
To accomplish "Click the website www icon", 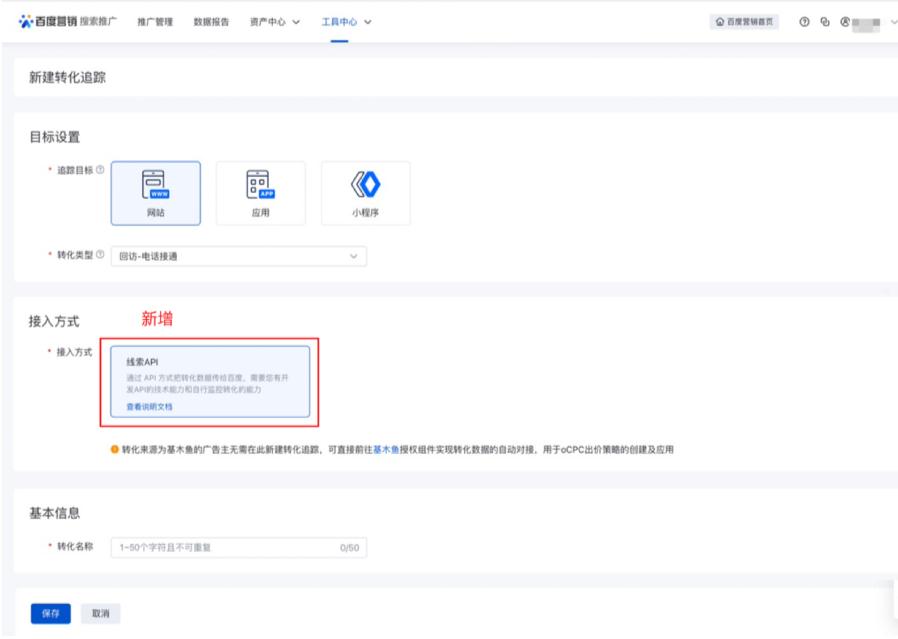I will pos(155,184).
